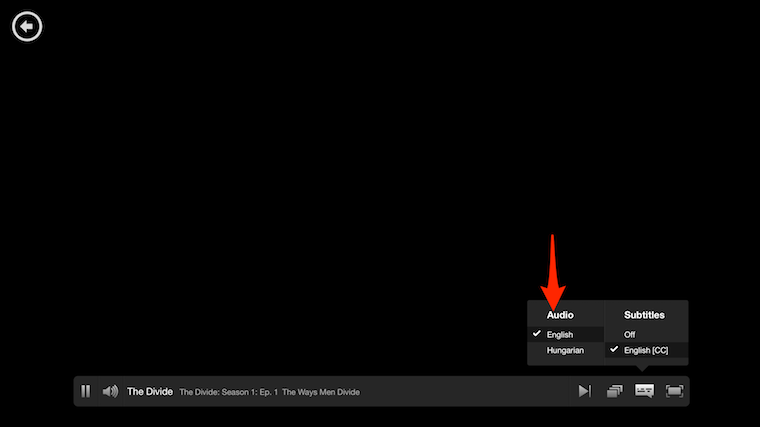Viewport: 760px width, 427px height.
Task: Select English audio track
Action: coord(560,334)
